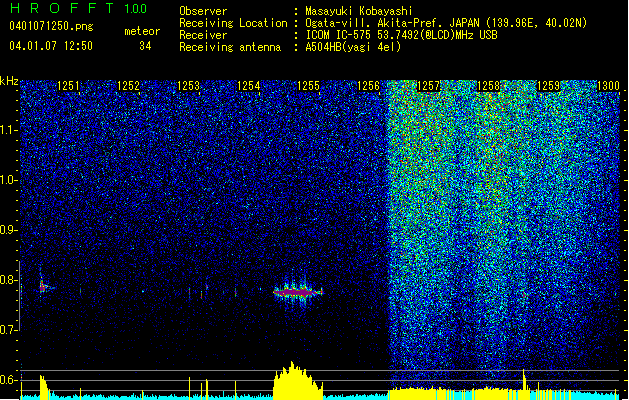Click the 1254 time marker
Viewport: 629px width, 400px height.
pyautogui.click(x=248, y=86)
